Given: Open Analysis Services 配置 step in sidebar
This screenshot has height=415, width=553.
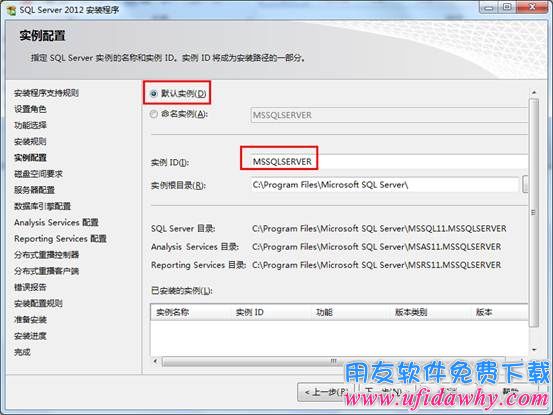Looking at the screenshot, I should click(x=56, y=222).
